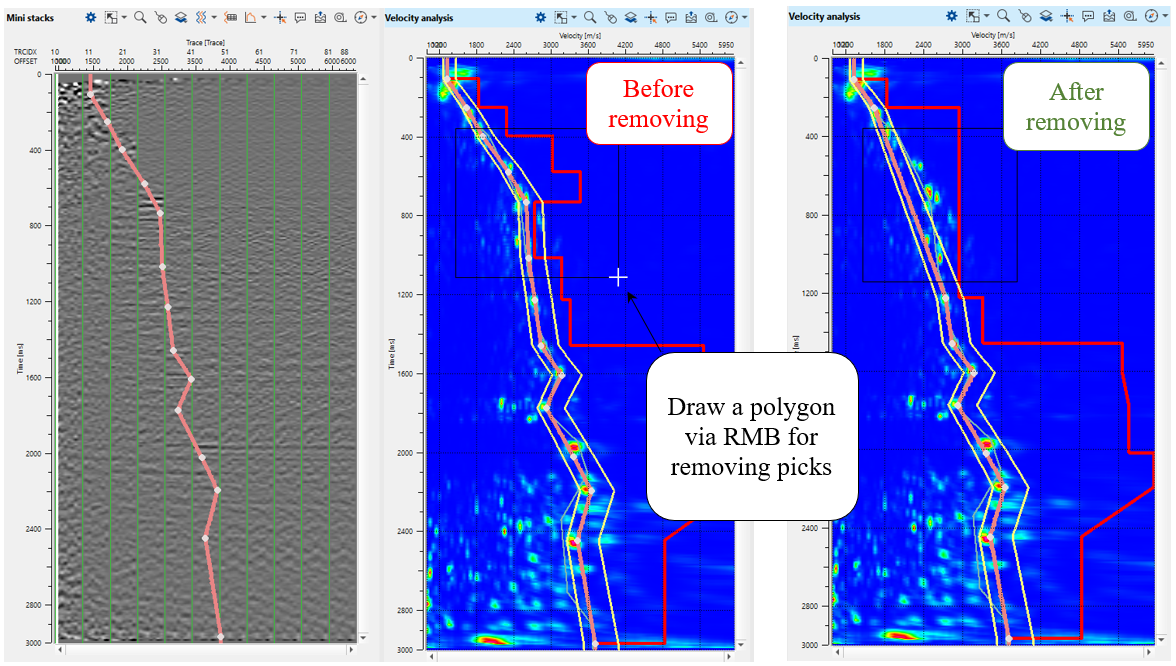Expand wiggle display dropdown arrow in Mini stacks
Image resolution: width=1176 pixels, height=666 pixels.
(x=214, y=17)
